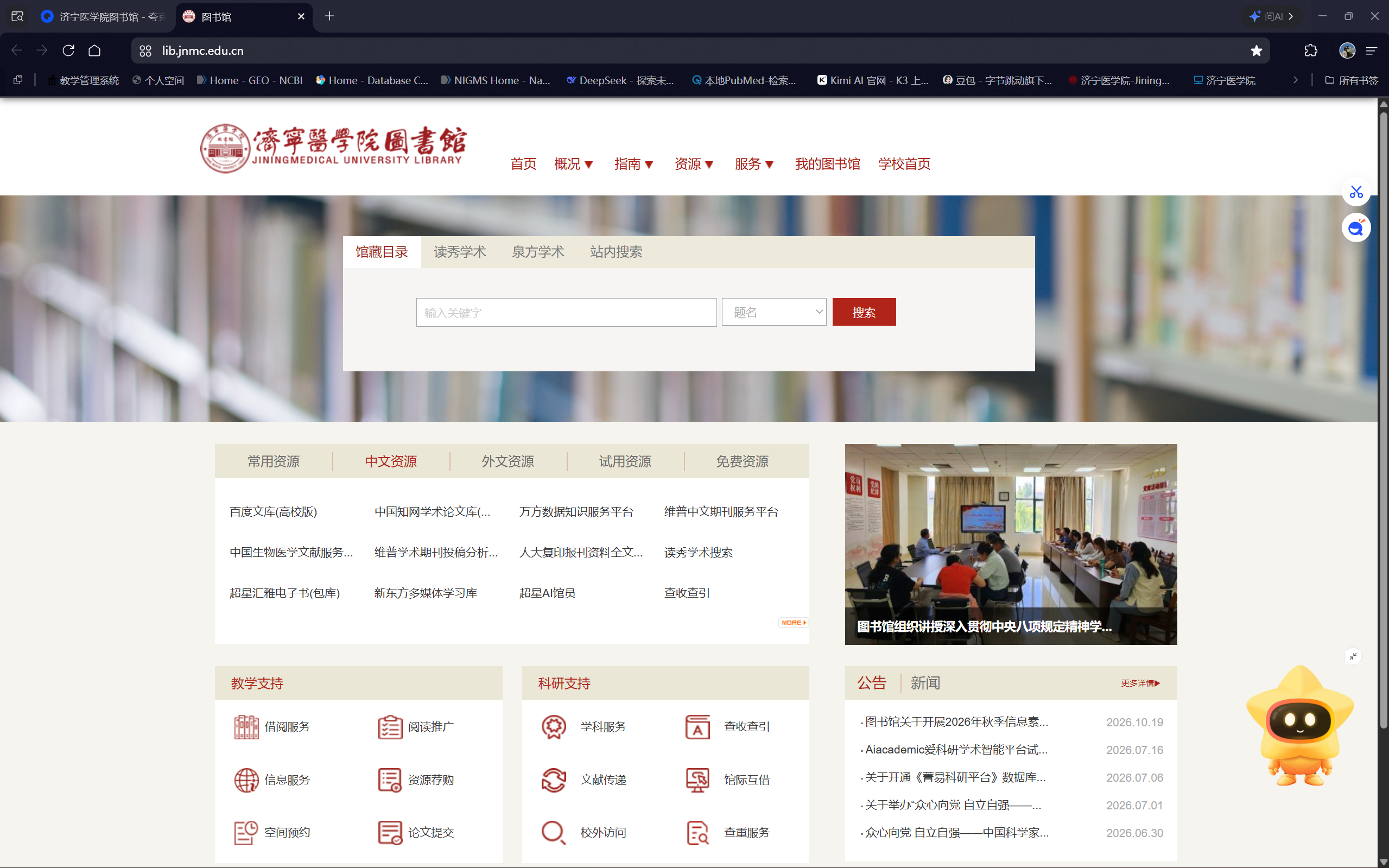Screen dimensions: 1389x868
Task: Open the browser extensions puzzle icon
Action: click(x=1311, y=50)
